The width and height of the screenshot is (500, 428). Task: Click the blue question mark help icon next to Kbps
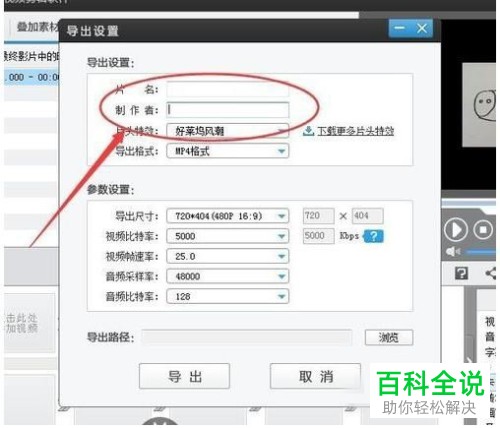374,236
